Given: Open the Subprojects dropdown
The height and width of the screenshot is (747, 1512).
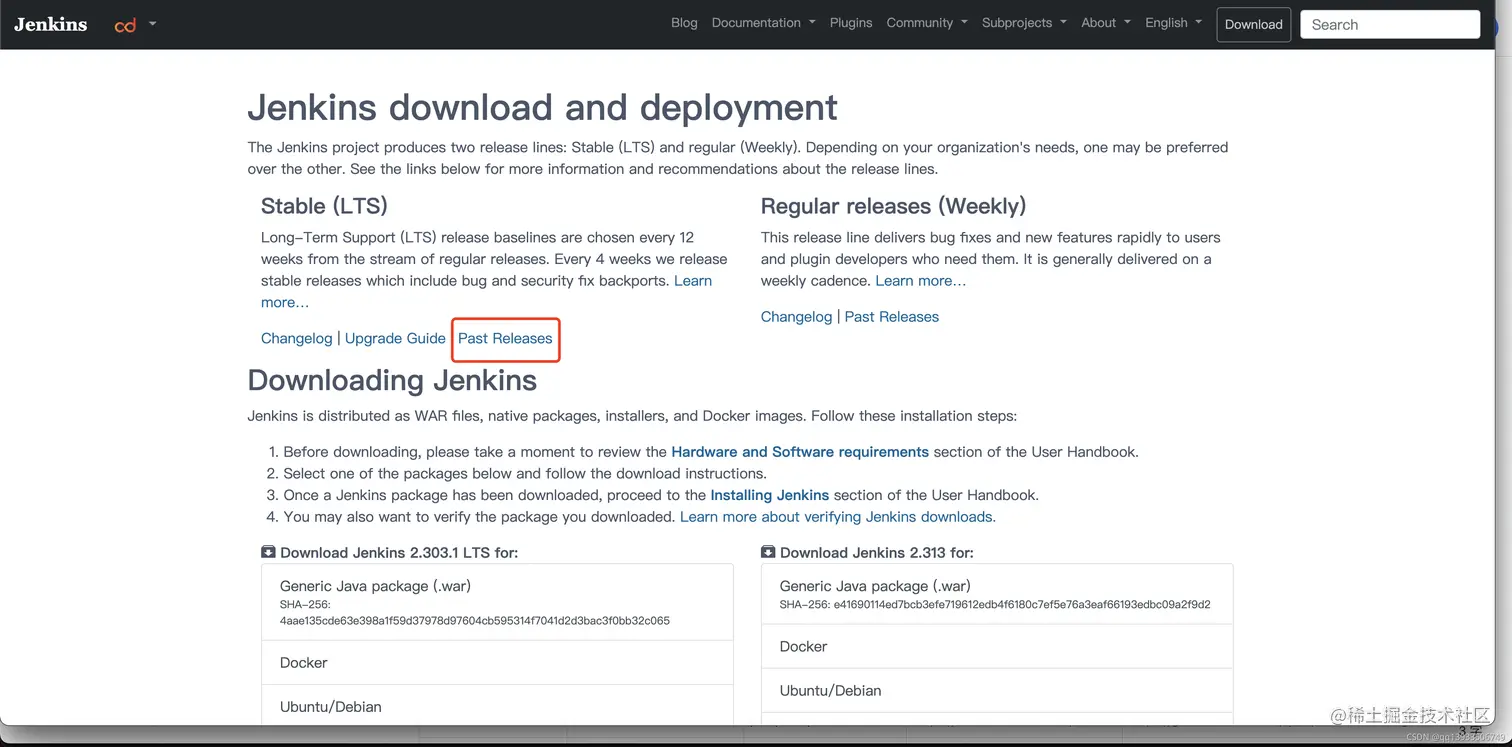Looking at the screenshot, I should tap(1024, 23).
